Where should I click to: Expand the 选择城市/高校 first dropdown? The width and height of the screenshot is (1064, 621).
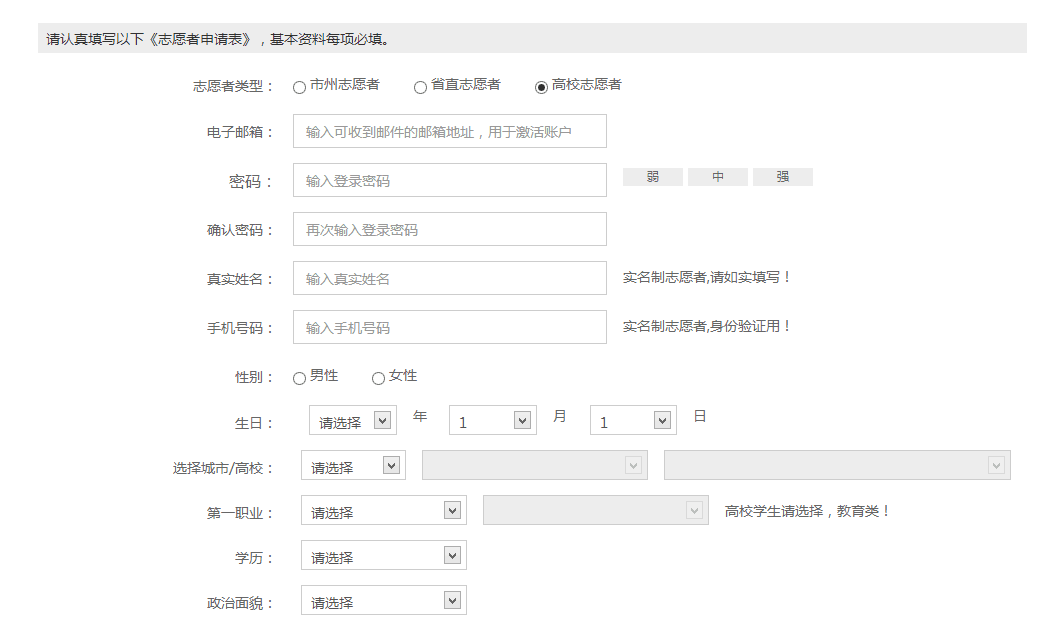click(x=352, y=466)
